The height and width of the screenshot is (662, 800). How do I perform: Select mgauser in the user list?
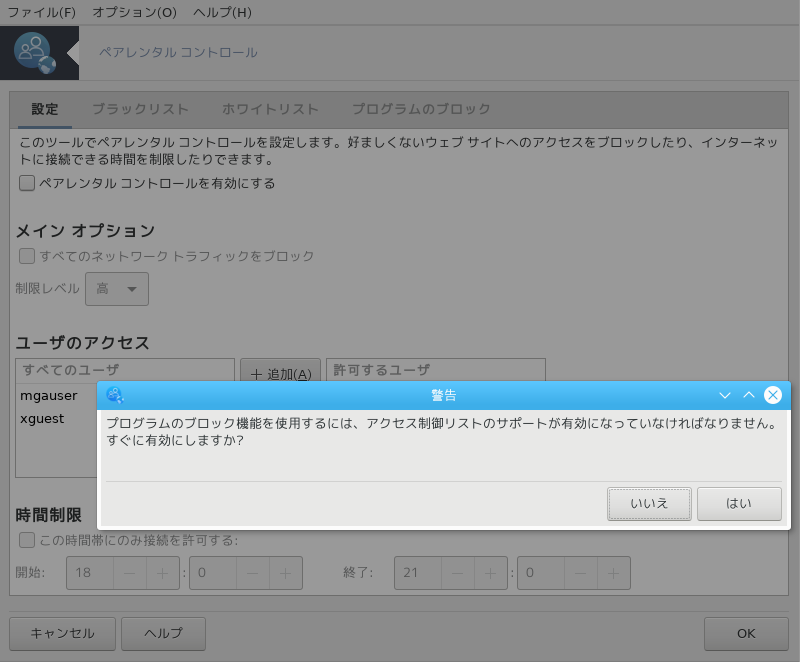coord(49,396)
